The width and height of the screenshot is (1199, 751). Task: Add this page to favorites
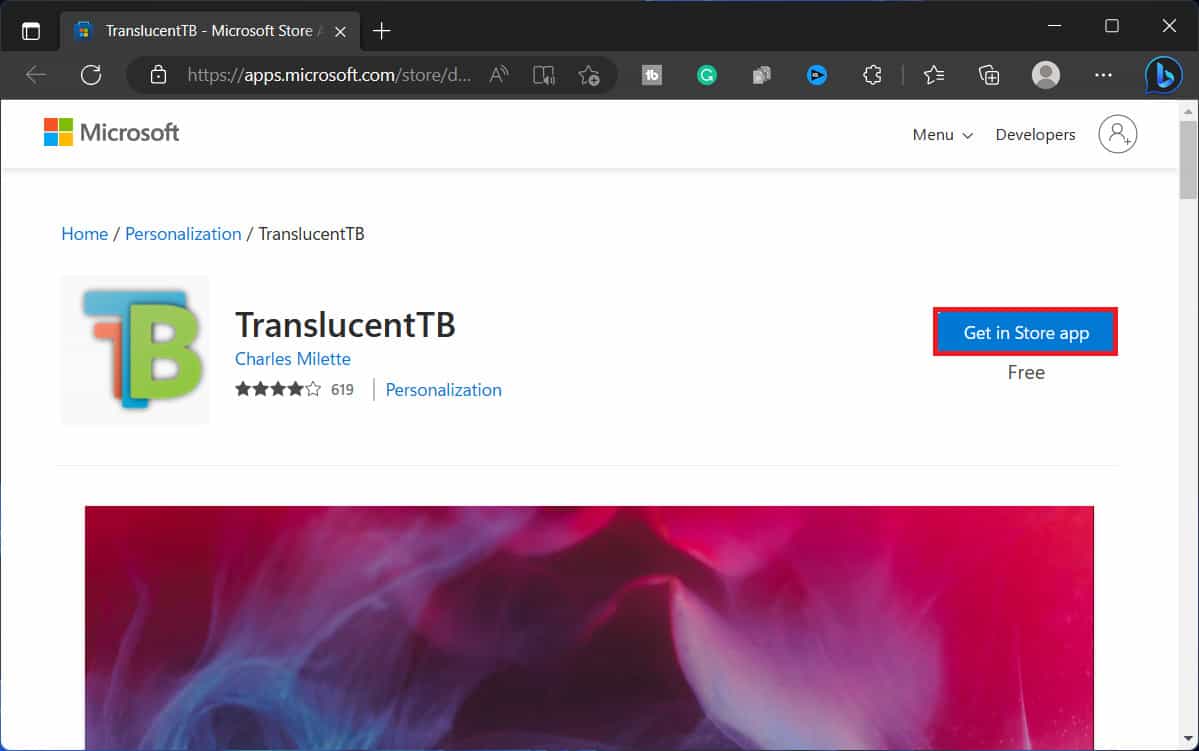(x=588, y=75)
